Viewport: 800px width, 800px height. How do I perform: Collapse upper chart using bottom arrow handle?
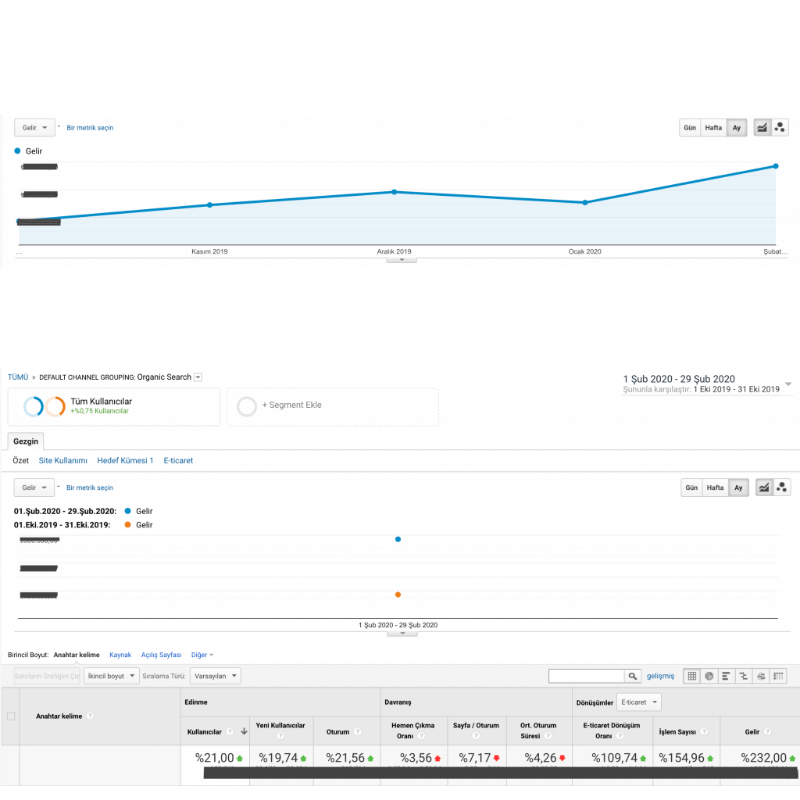(402, 260)
